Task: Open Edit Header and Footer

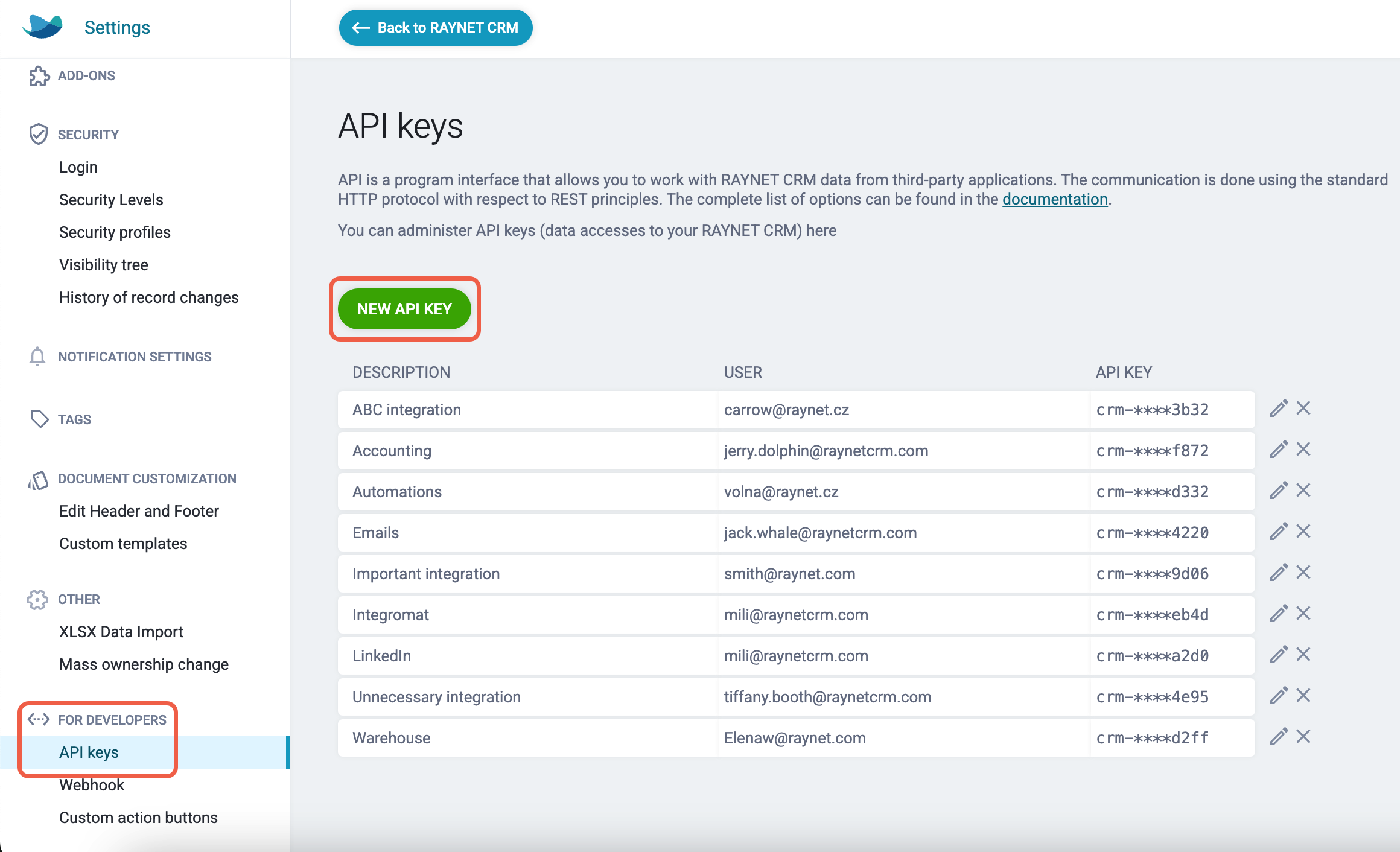Action: coord(139,511)
